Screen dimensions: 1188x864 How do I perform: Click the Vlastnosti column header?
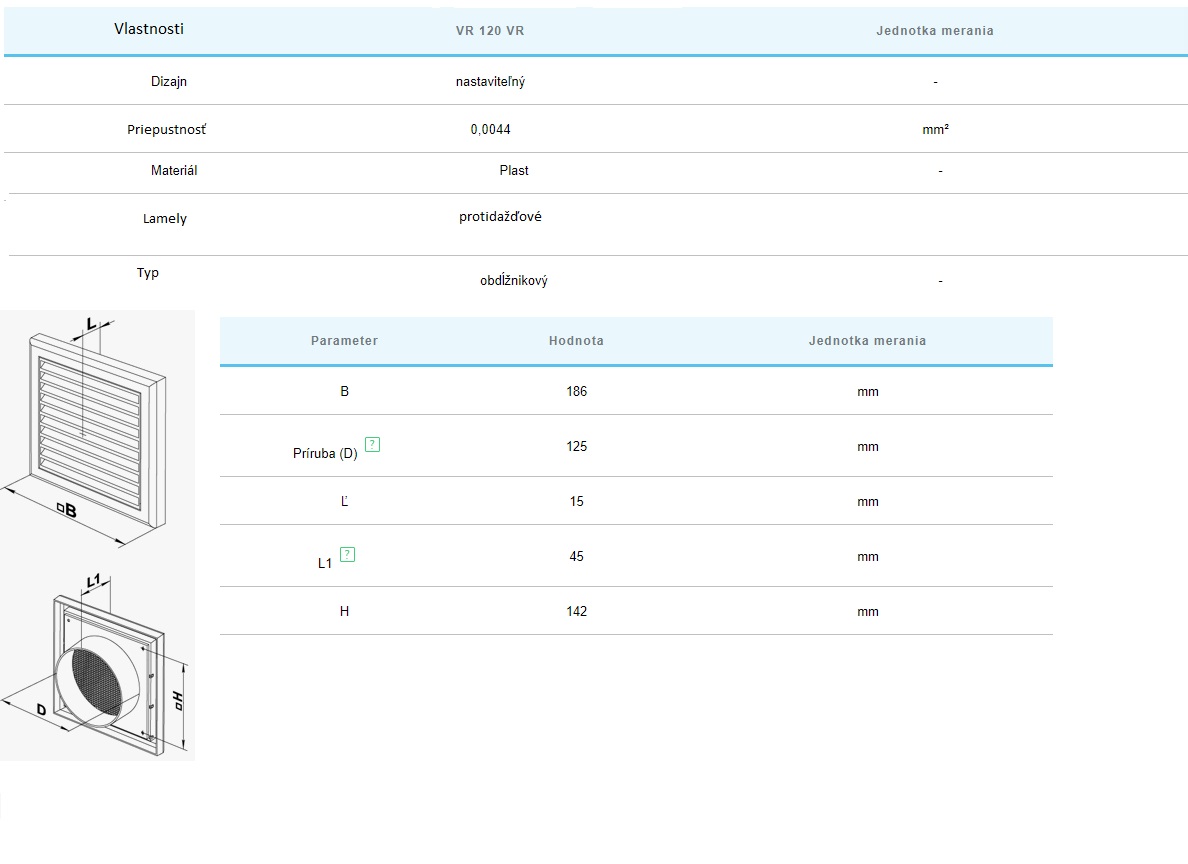tap(149, 29)
